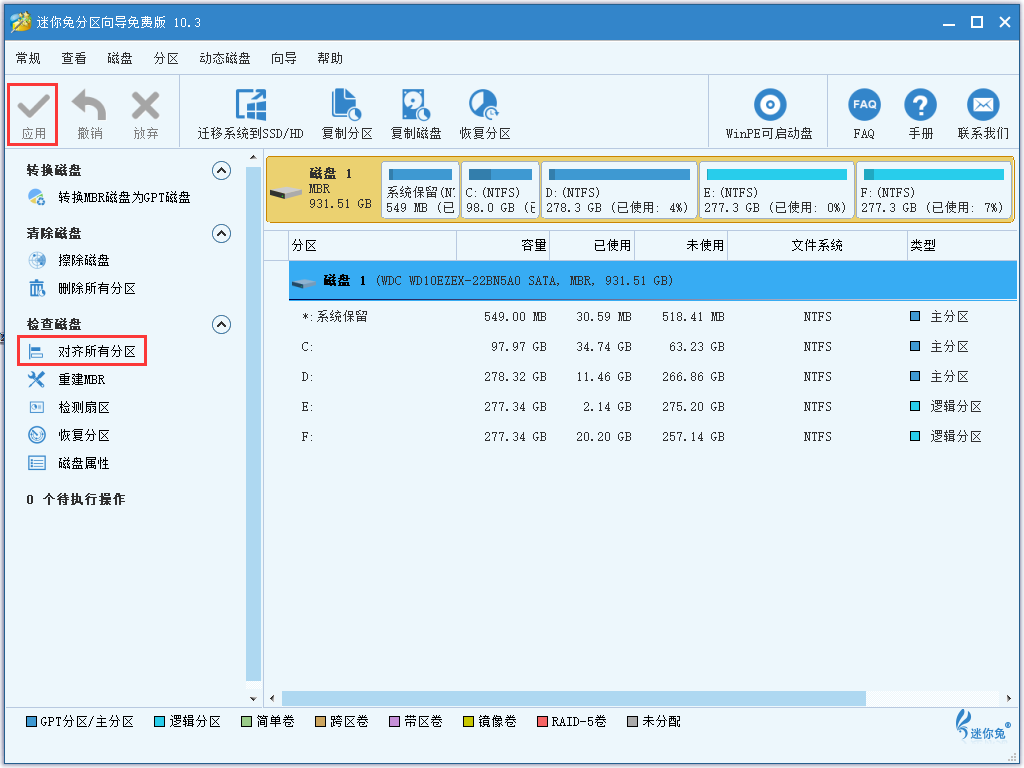
Task: Select the F: (NTFS) block in disk map
Action: (x=933, y=190)
